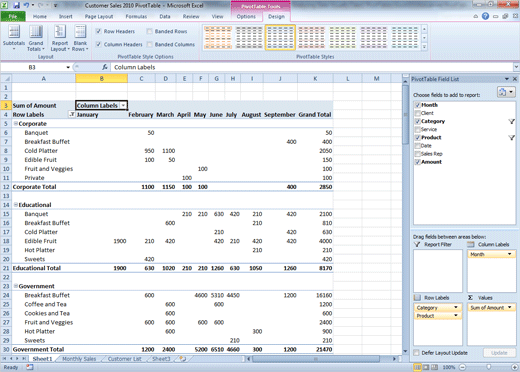Open the Category field dropdown in Row Labels area

(x=456, y=307)
